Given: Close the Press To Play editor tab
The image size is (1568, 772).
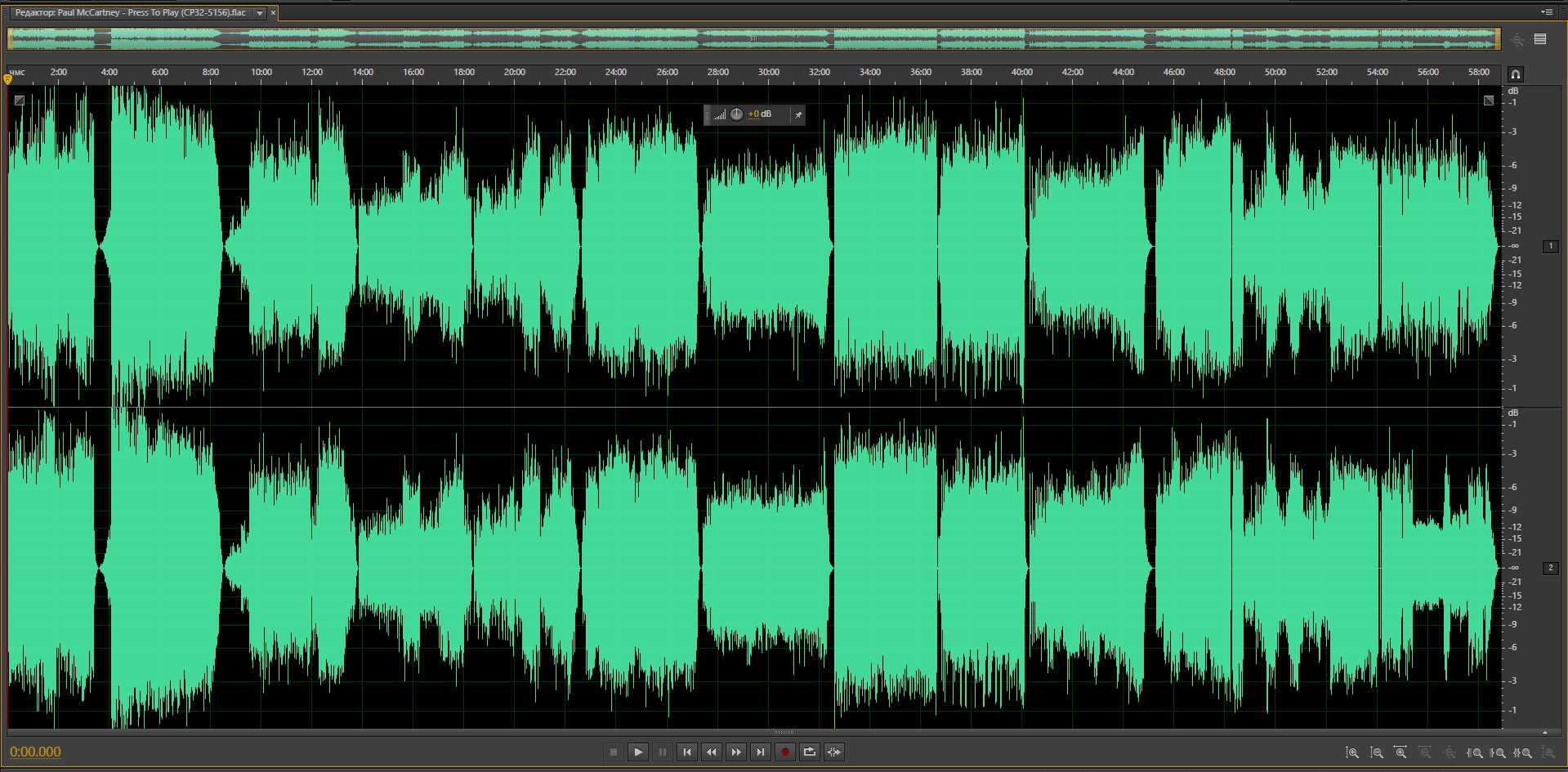Looking at the screenshot, I should coord(273,13).
